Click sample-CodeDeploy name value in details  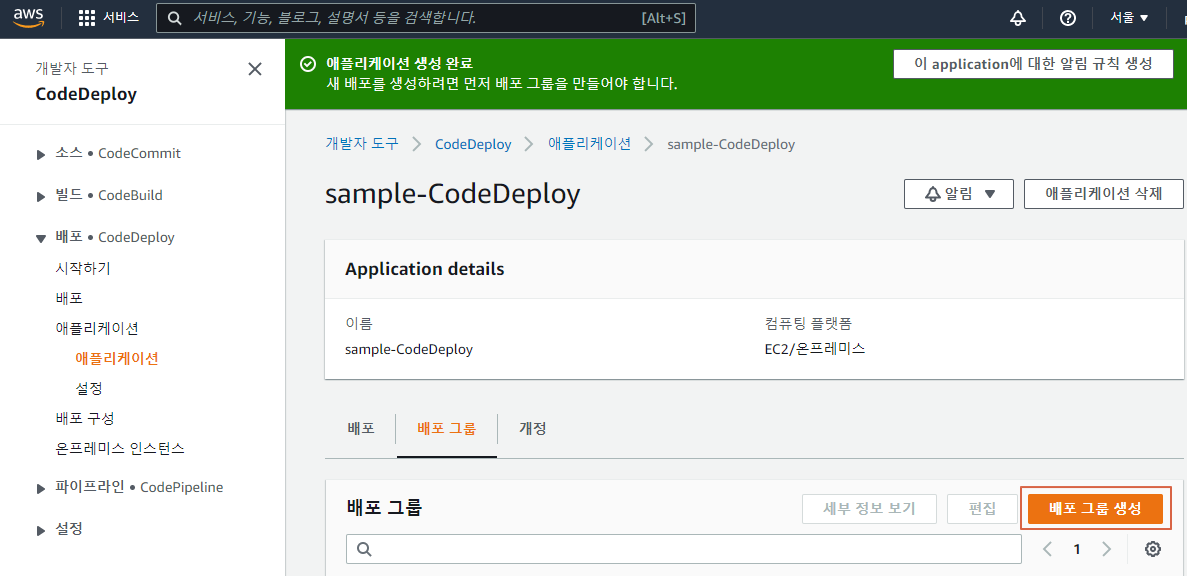409,350
